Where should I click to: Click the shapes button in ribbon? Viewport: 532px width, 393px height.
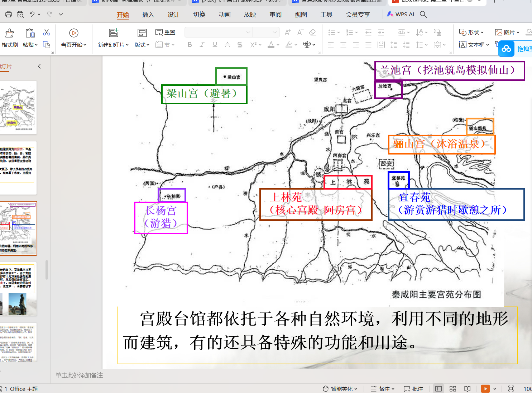pos(471,32)
